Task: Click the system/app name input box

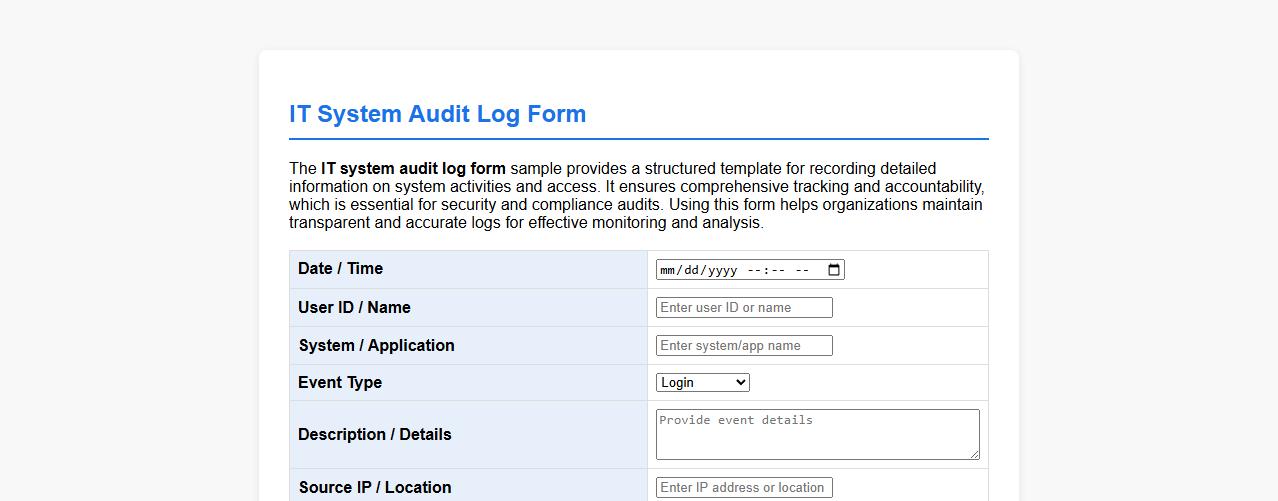Action: click(x=744, y=346)
